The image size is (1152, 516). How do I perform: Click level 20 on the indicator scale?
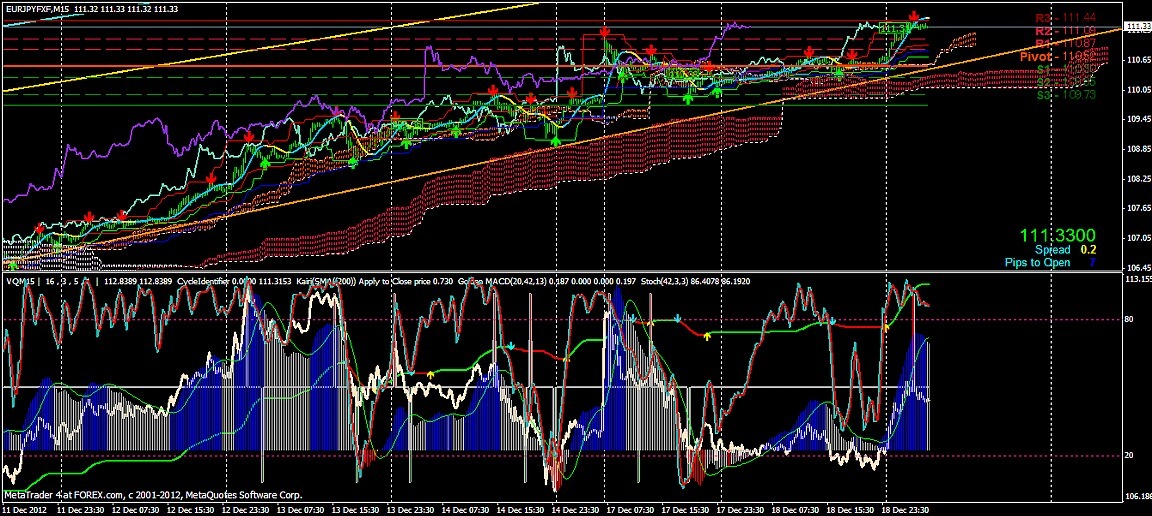(1131, 456)
